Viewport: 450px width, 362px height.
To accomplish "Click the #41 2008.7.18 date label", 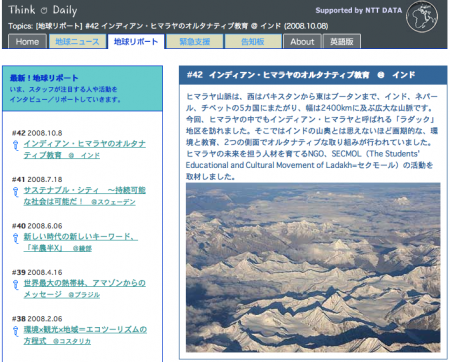I will pos(37,179).
